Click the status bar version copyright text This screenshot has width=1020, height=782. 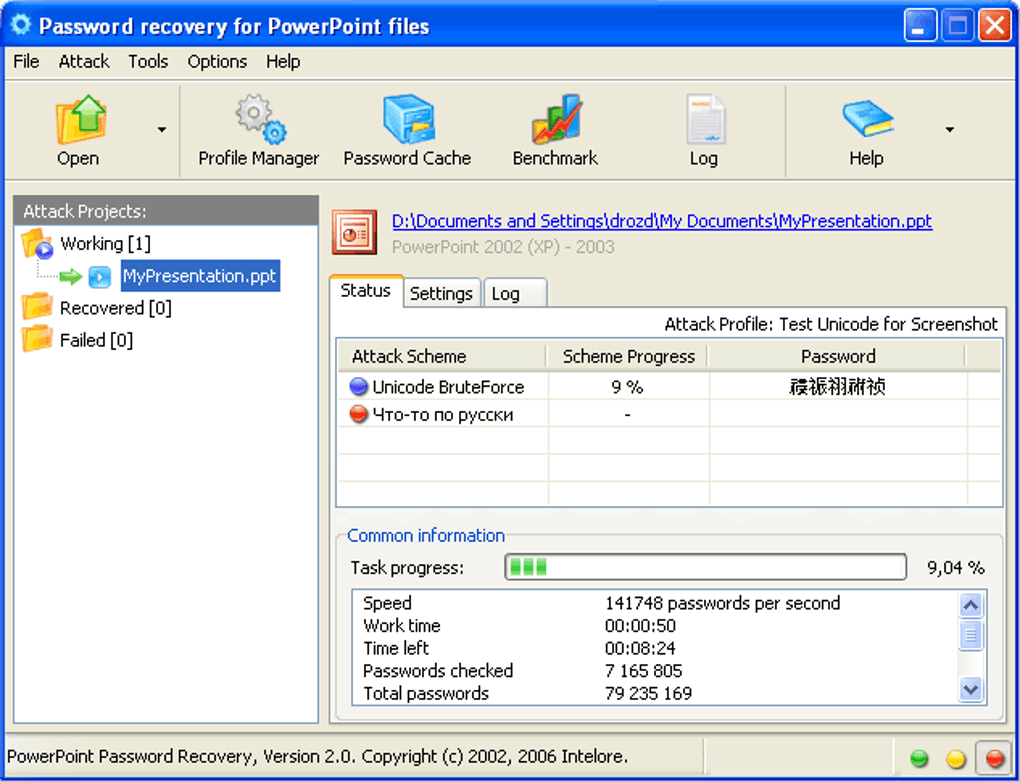pyautogui.click(x=317, y=757)
